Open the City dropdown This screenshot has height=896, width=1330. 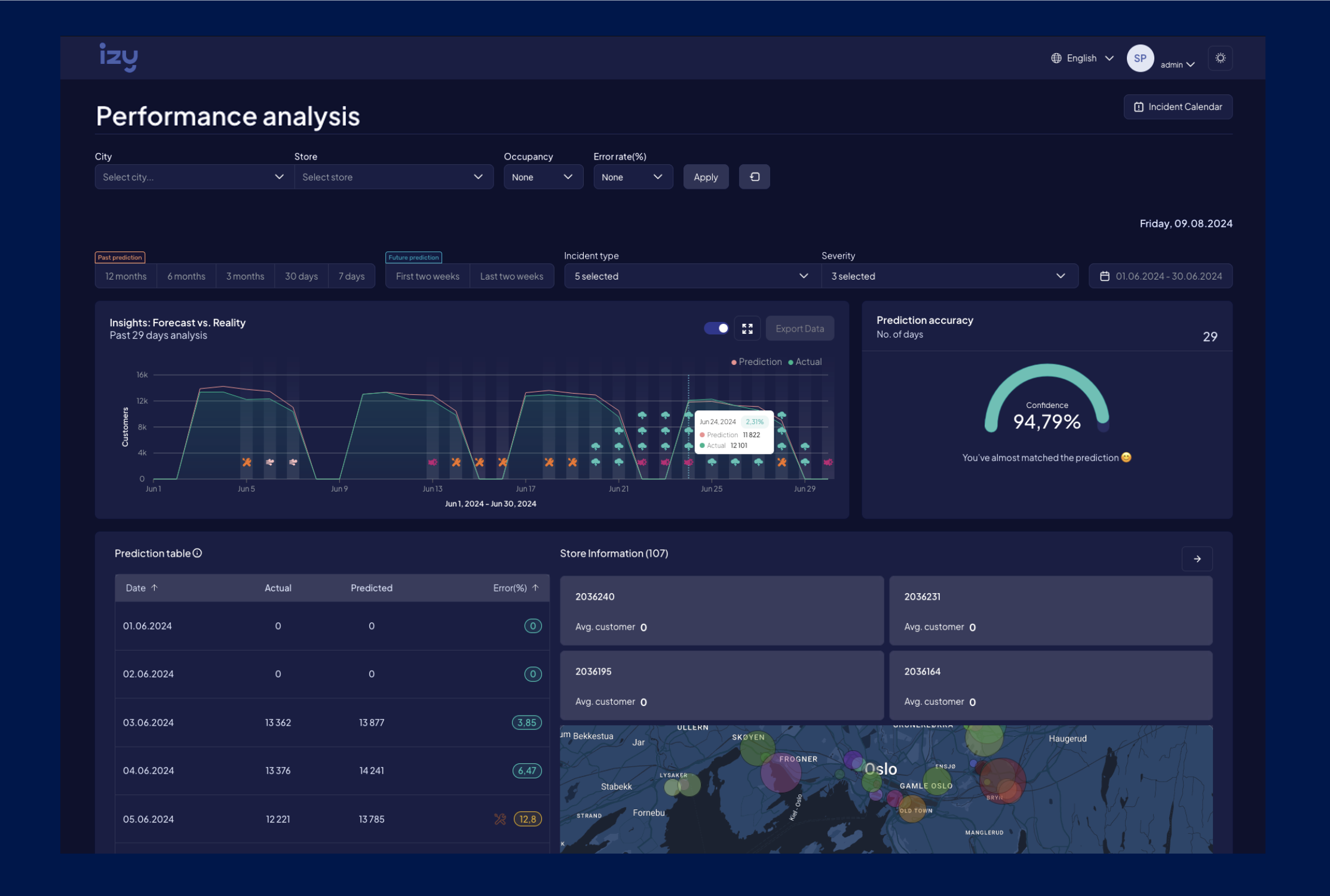[x=194, y=177]
